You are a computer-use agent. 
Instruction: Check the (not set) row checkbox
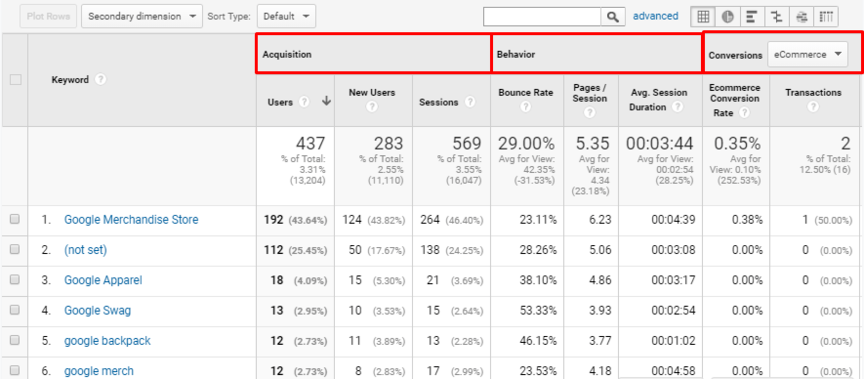pyautogui.click(x=15, y=250)
